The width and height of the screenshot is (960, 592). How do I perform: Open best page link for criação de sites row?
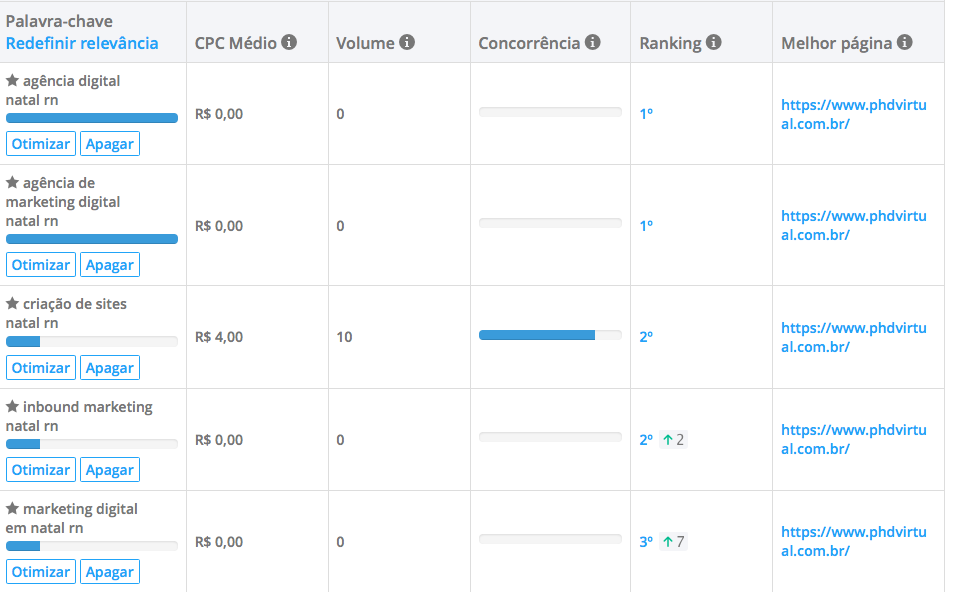853,337
